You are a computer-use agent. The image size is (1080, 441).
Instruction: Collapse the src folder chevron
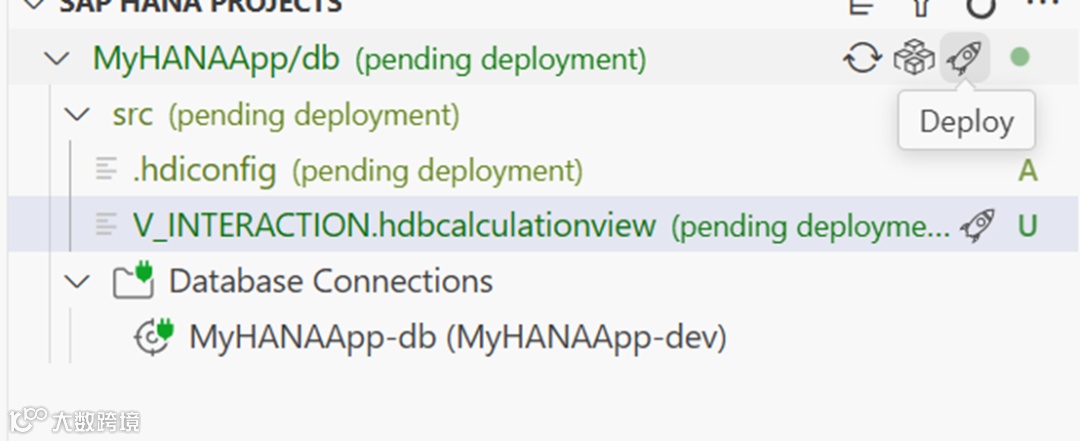[76, 114]
